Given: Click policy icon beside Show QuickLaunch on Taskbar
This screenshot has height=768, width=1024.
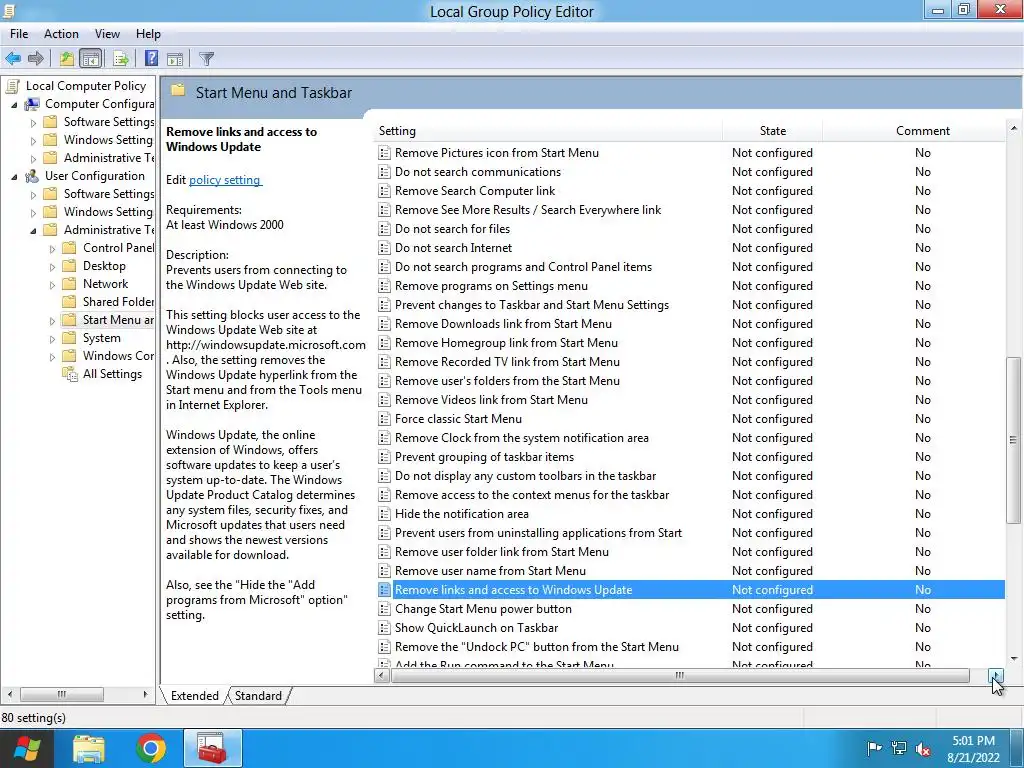Looking at the screenshot, I should [x=385, y=628].
